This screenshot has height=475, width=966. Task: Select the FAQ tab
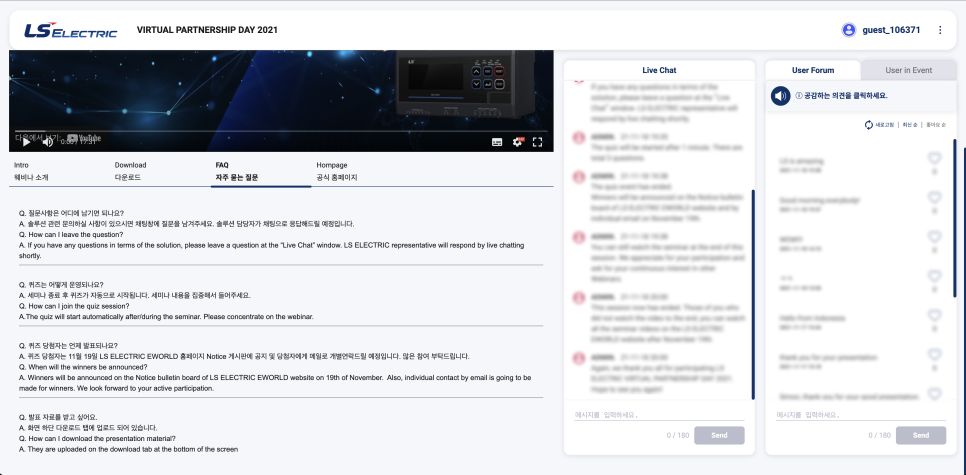pos(237,171)
